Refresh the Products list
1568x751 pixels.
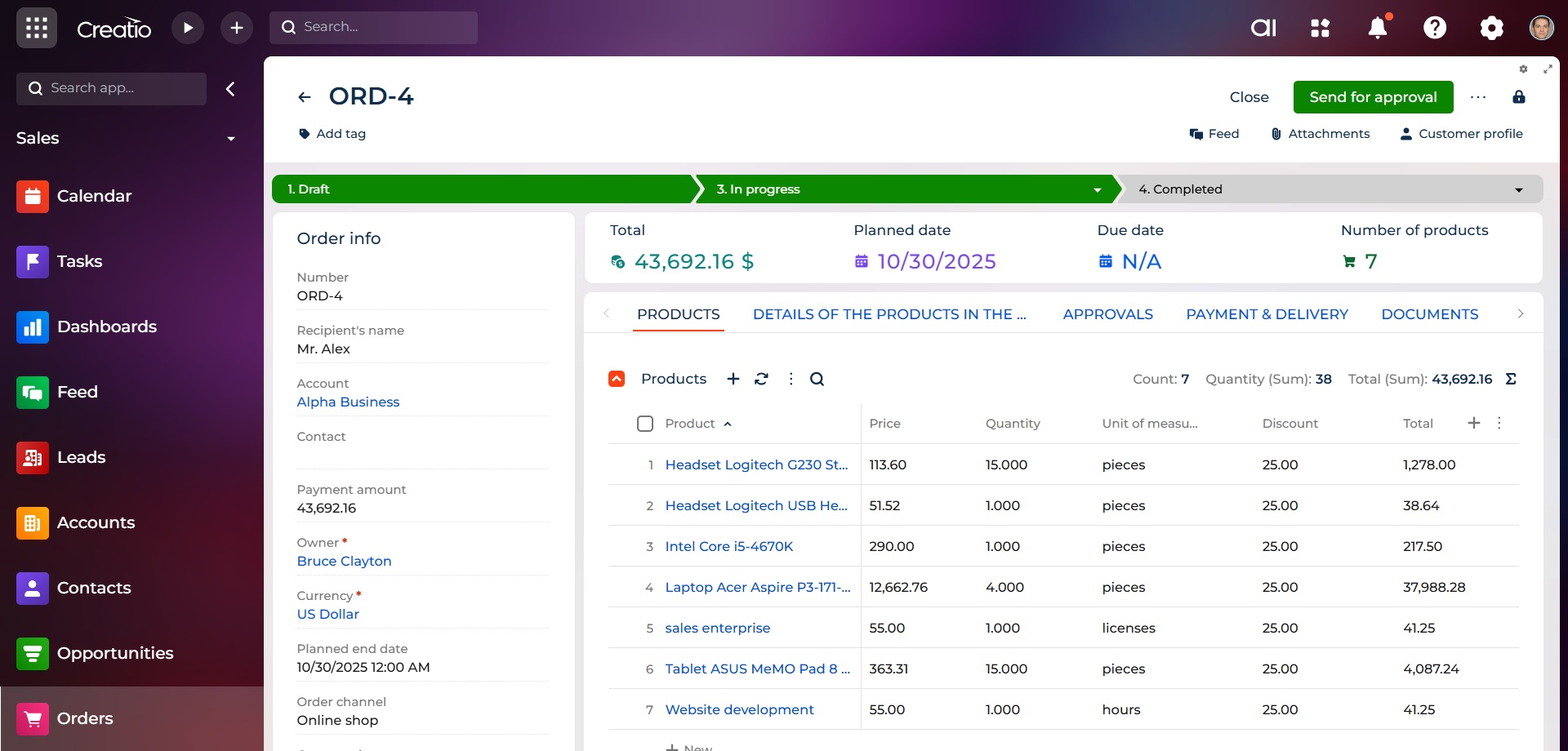pyautogui.click(x=761, y=379)
